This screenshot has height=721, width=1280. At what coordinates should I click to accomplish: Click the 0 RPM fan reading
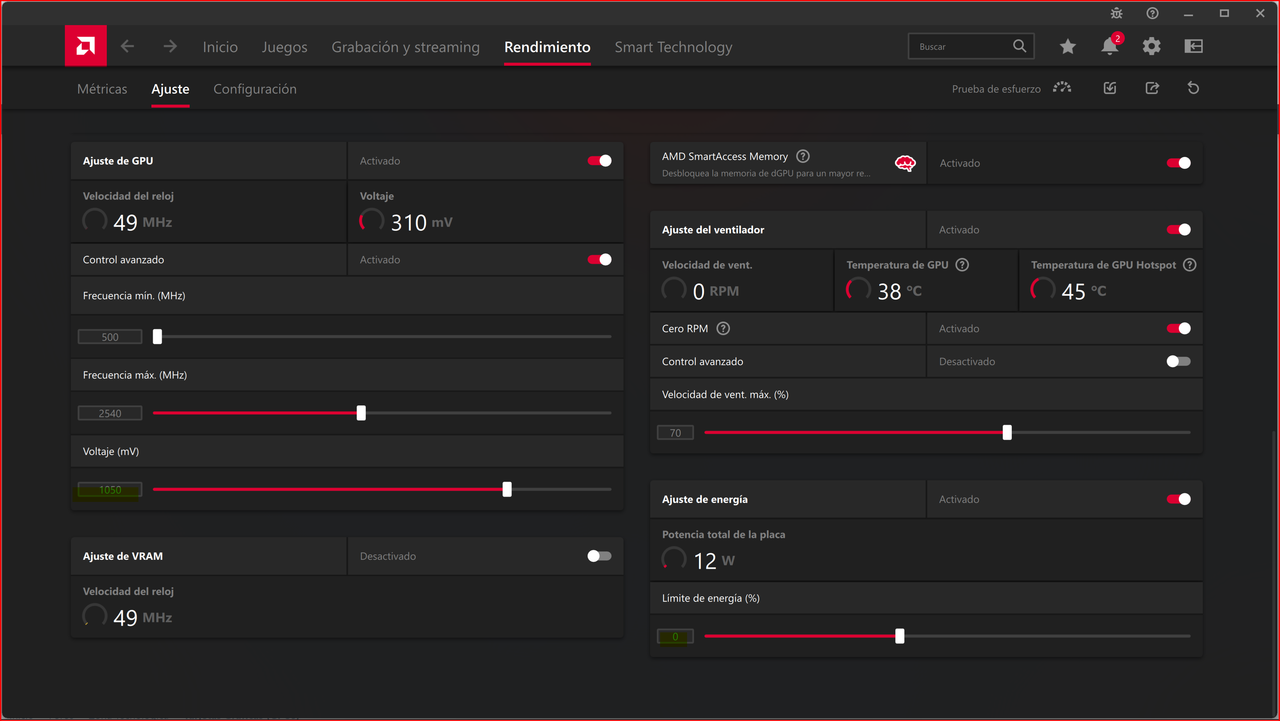pos(702,291)
